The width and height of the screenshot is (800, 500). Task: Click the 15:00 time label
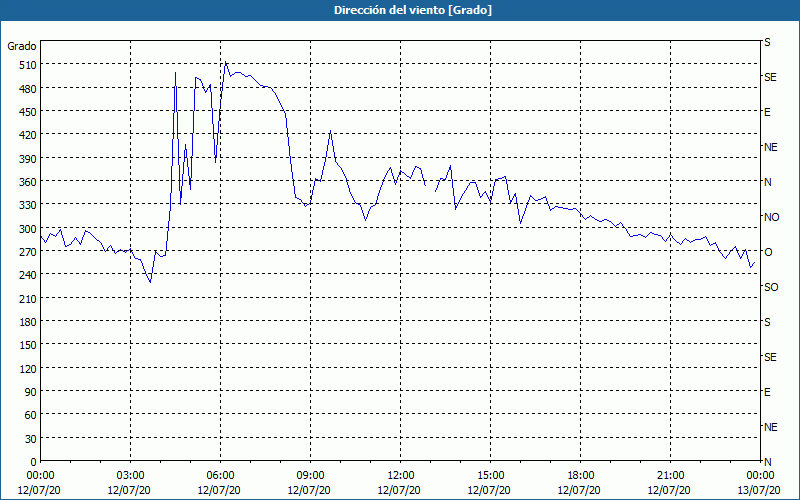pos(491,476)
